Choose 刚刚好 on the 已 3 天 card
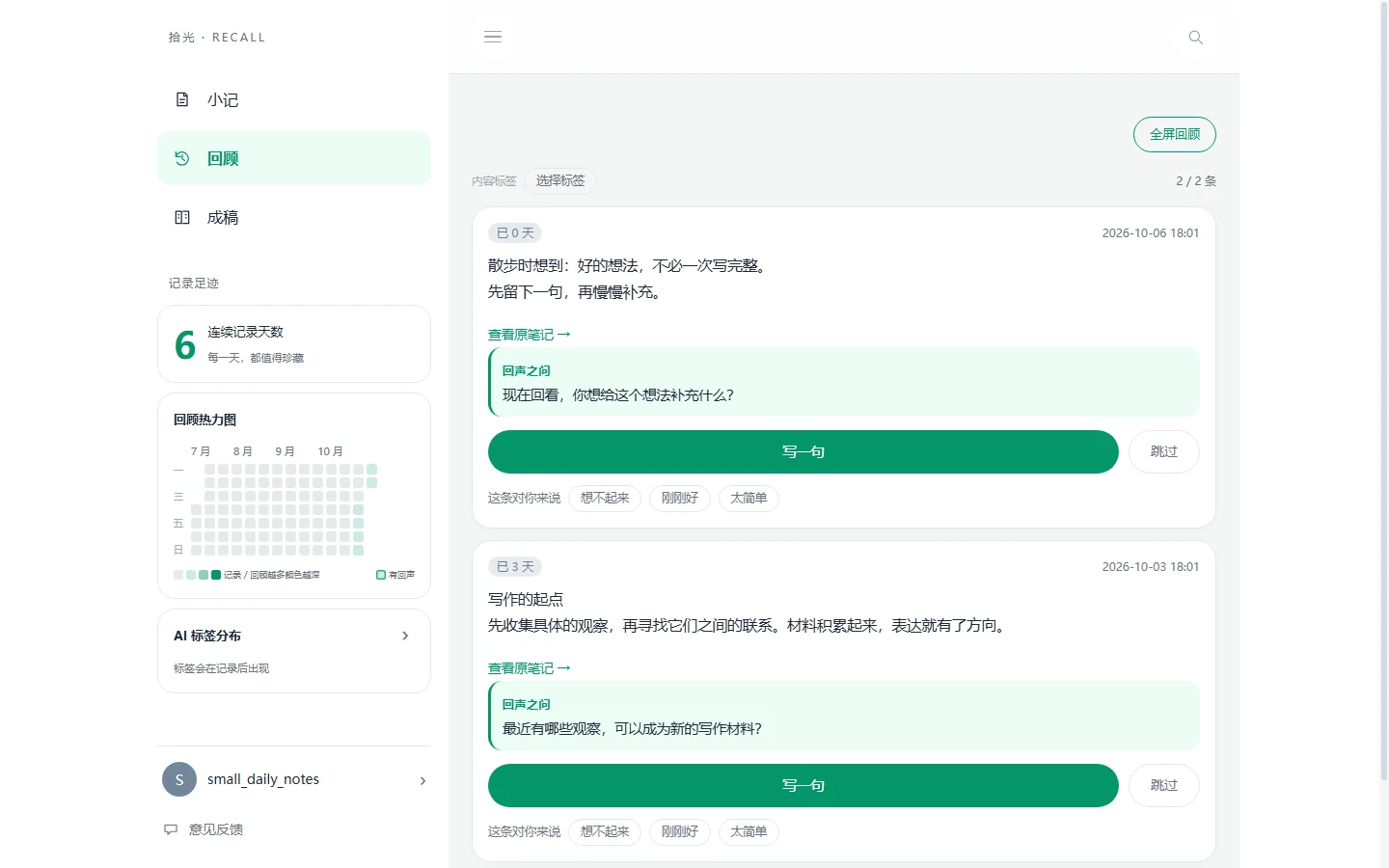The height and width of the screenshot is (868, 1389). (680, 831)
